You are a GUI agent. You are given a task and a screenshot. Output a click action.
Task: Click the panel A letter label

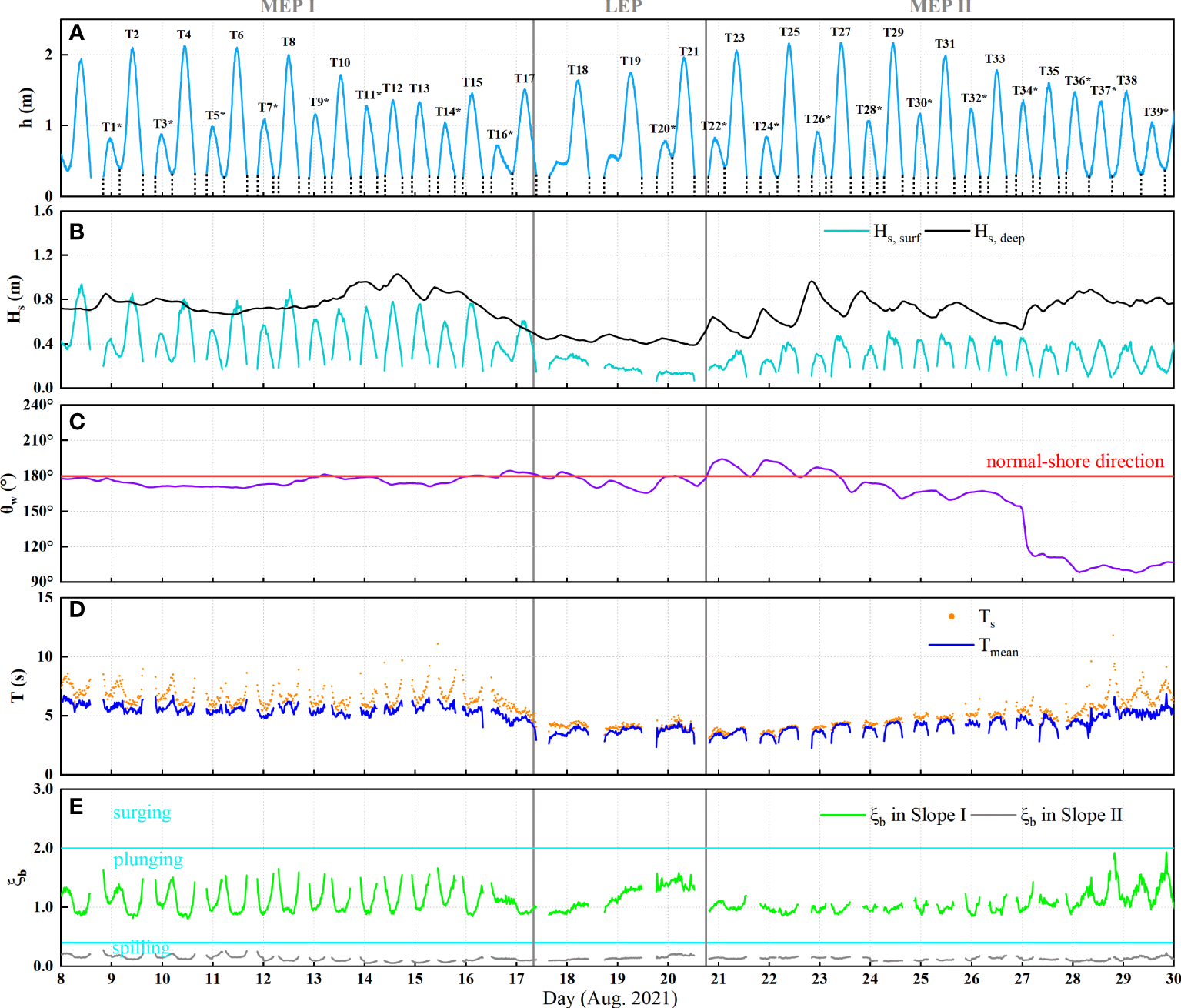pos(76,32)
